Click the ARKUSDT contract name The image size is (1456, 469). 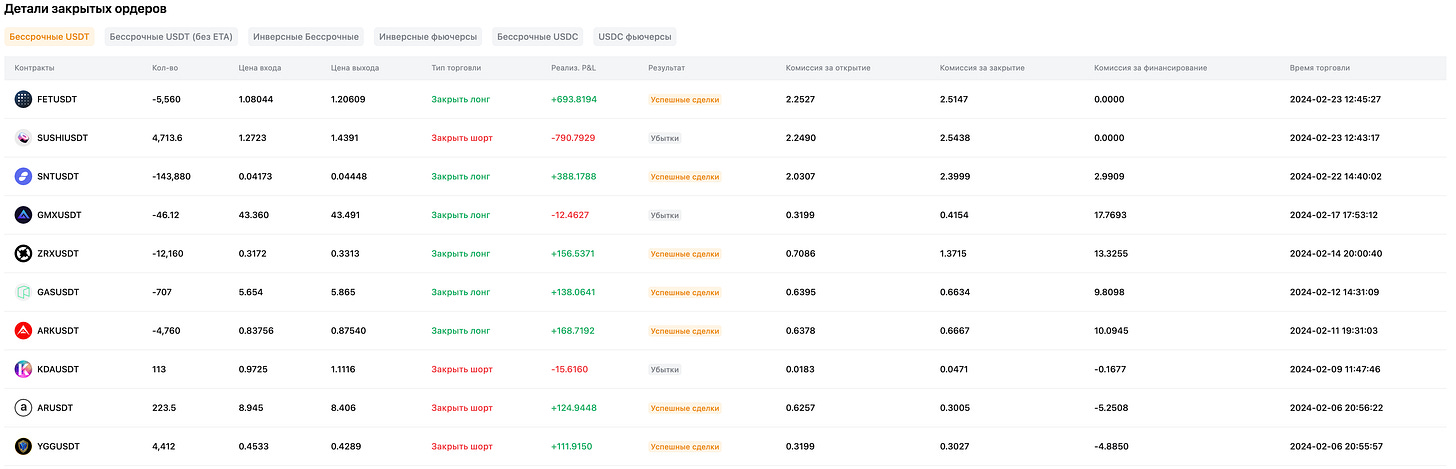tap(58, 330)
